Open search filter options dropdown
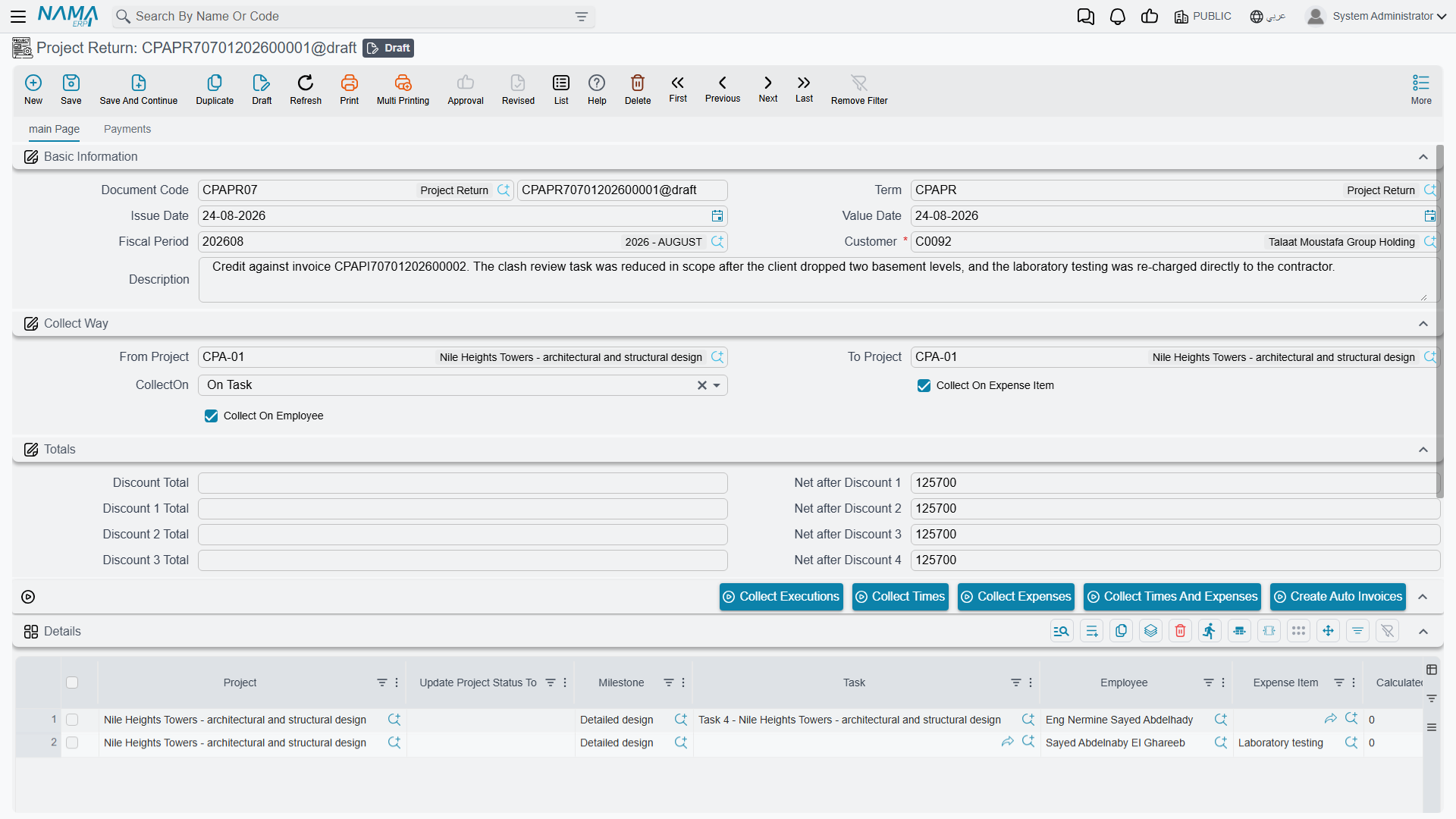 click(x=582, y=17)
